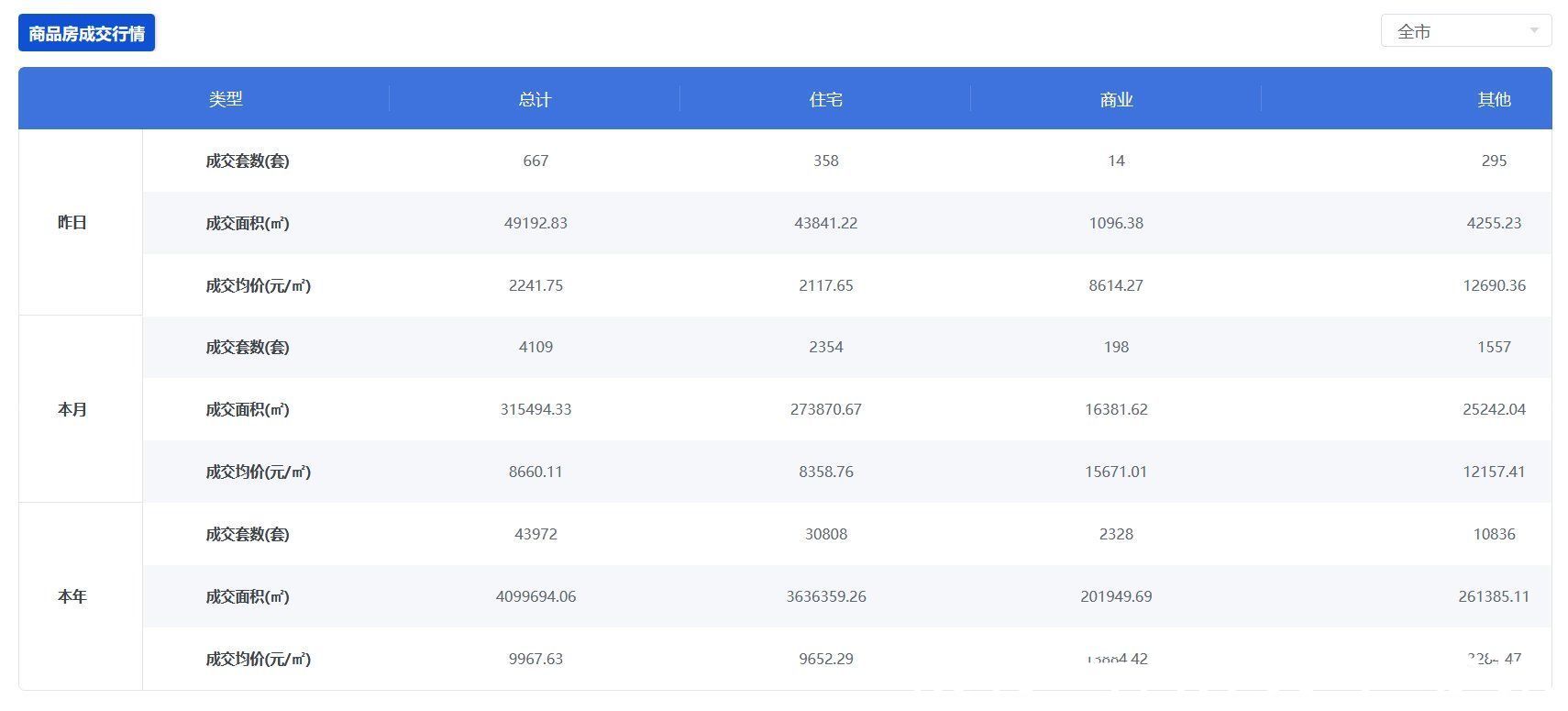Click the 昨日 row group label

pyautogui.click(x=72, y=222)
